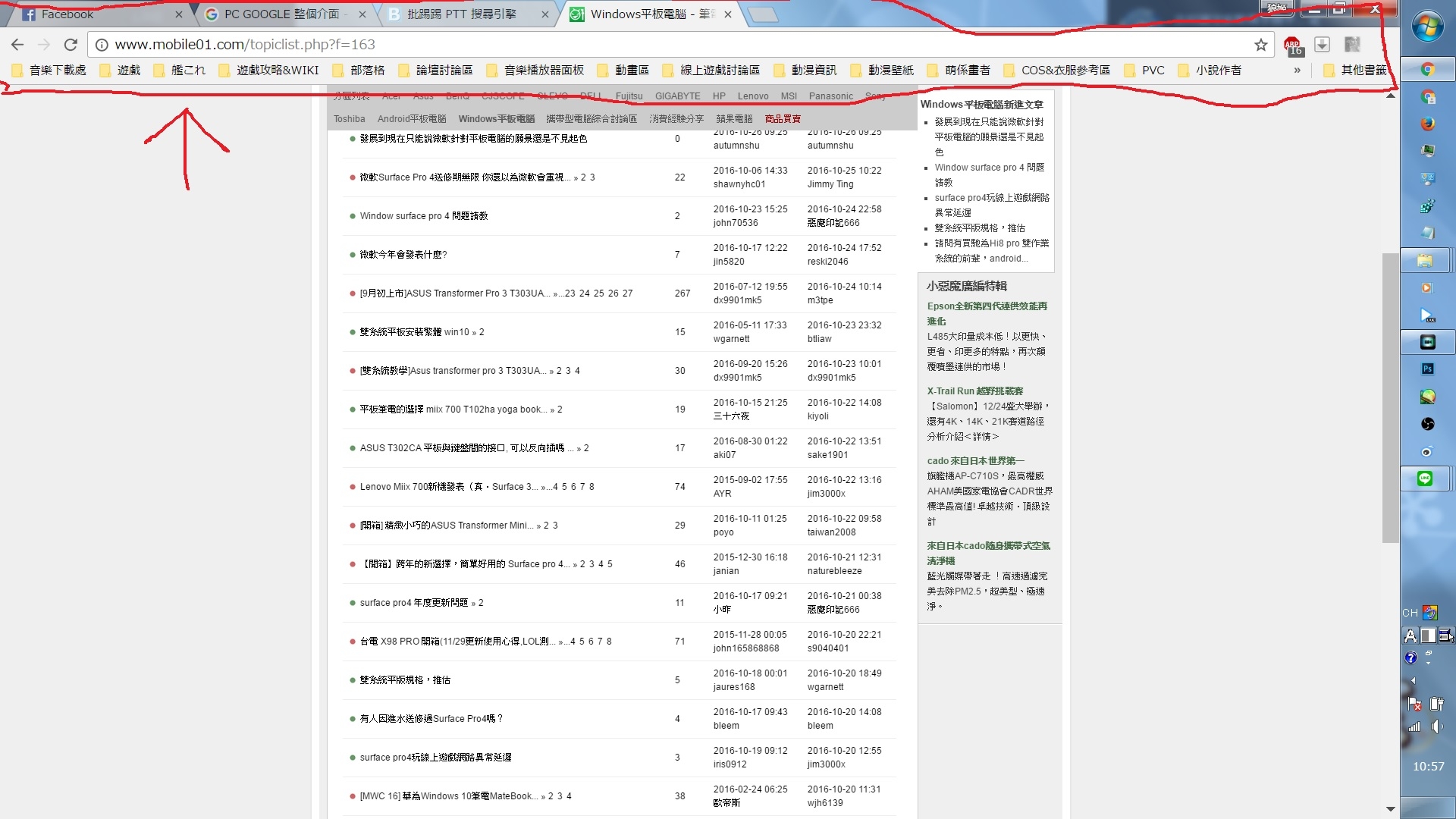Open the 動漫壁紙 bookmark folder
The height and width of the screenshot is (819, 1456).
[882, 71]
